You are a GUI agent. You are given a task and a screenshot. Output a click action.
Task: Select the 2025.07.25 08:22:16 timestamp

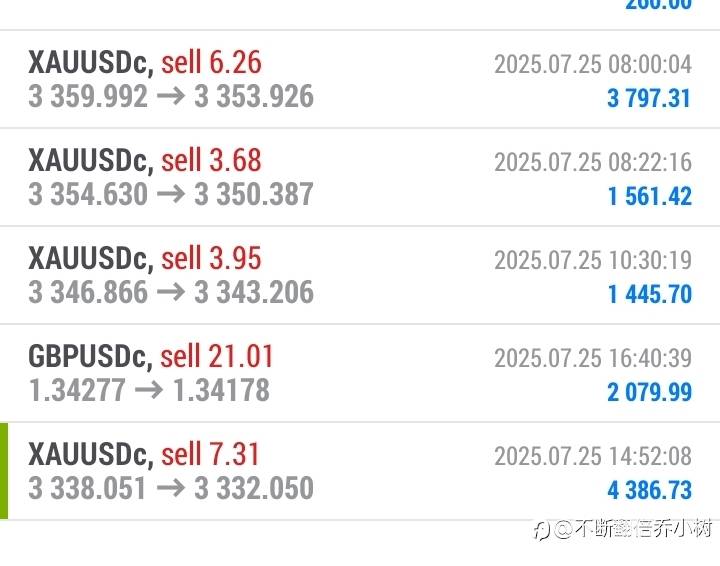[592, 162]
